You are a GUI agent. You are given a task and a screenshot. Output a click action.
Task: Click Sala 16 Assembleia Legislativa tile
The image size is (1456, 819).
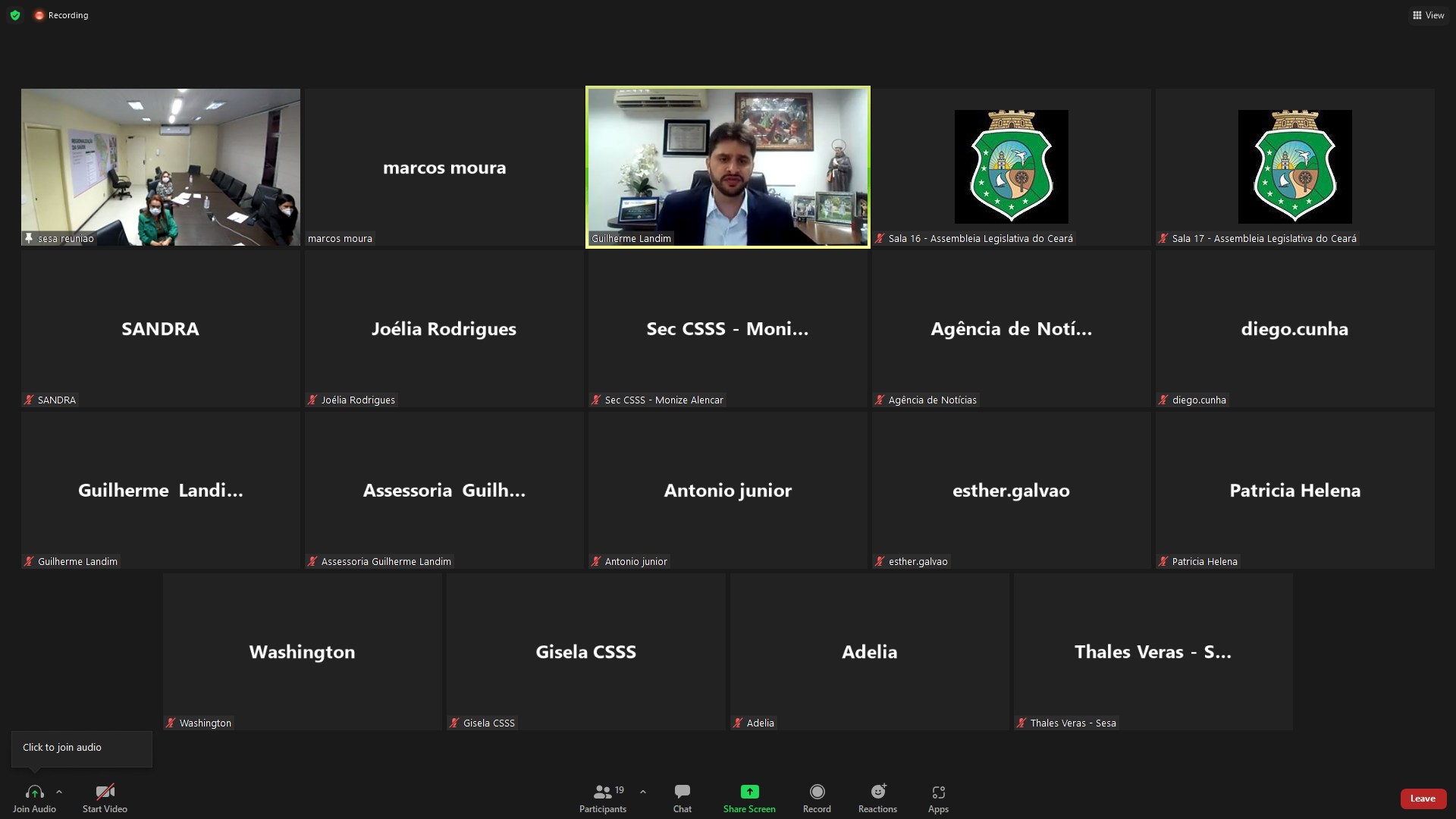coord(1011,167)
